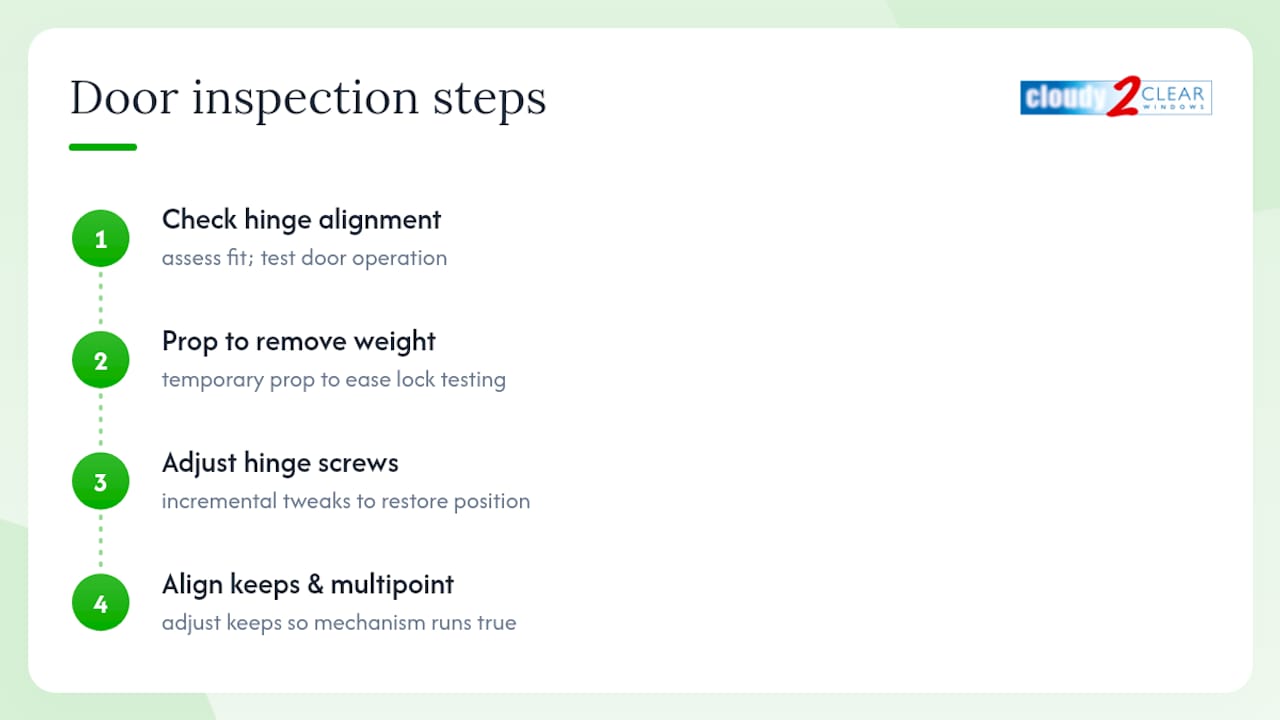The width and height of the screenshot is (1280, 720).
Task: Select the green step 3 circle
Action: (x=100, y=482)
